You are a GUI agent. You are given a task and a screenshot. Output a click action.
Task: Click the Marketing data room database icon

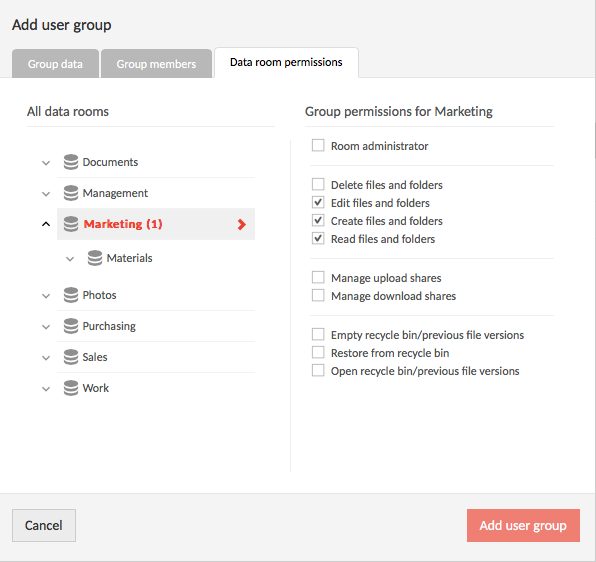[x=71, y=224]
